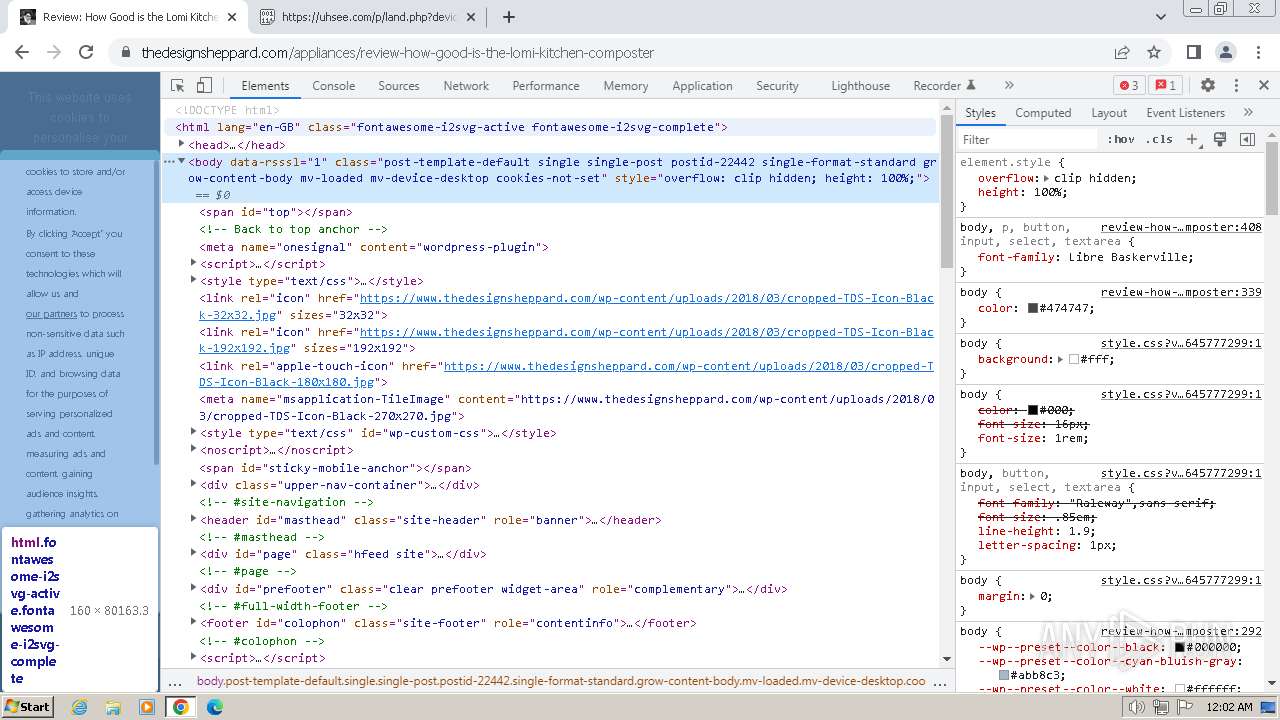
Task: Open the Memory tab
Action: tap(626, 86)
